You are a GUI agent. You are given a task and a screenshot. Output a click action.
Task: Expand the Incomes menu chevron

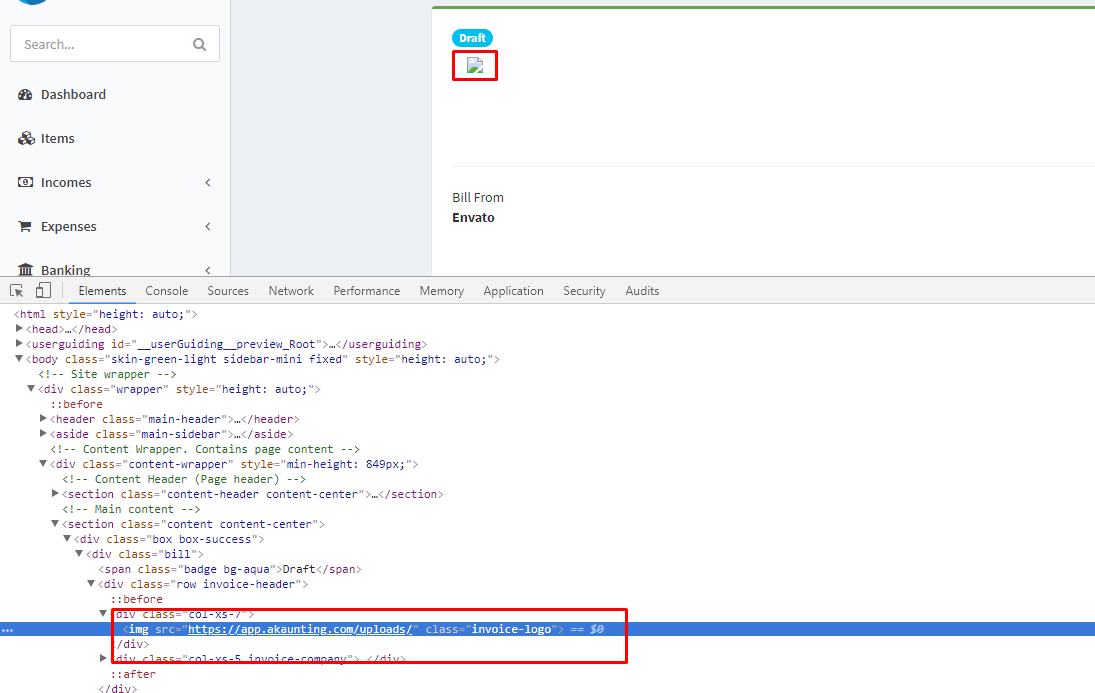pyautogui.click(x=207, y=182)
